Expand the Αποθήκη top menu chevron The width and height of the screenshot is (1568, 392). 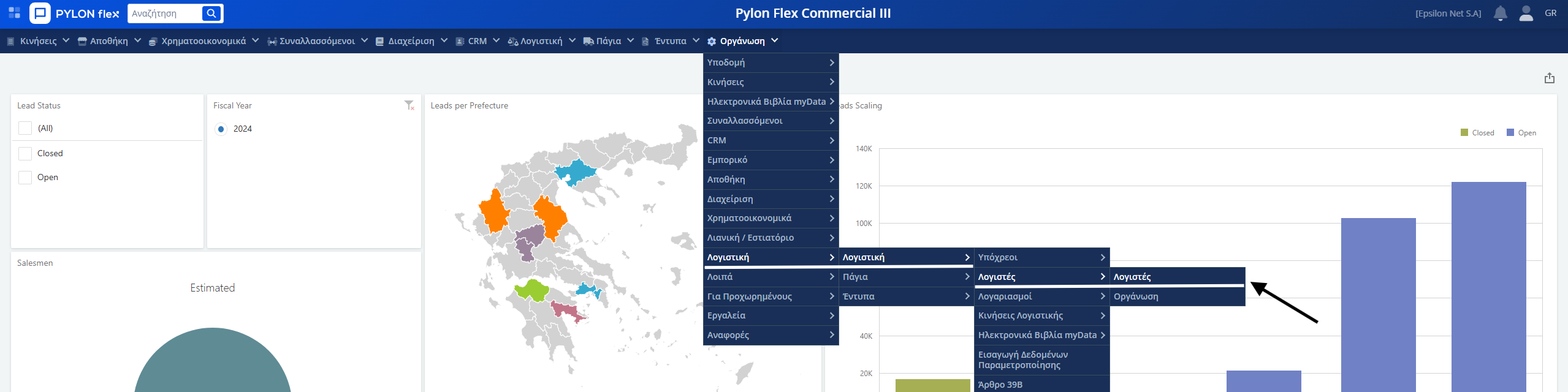[138, 40]
